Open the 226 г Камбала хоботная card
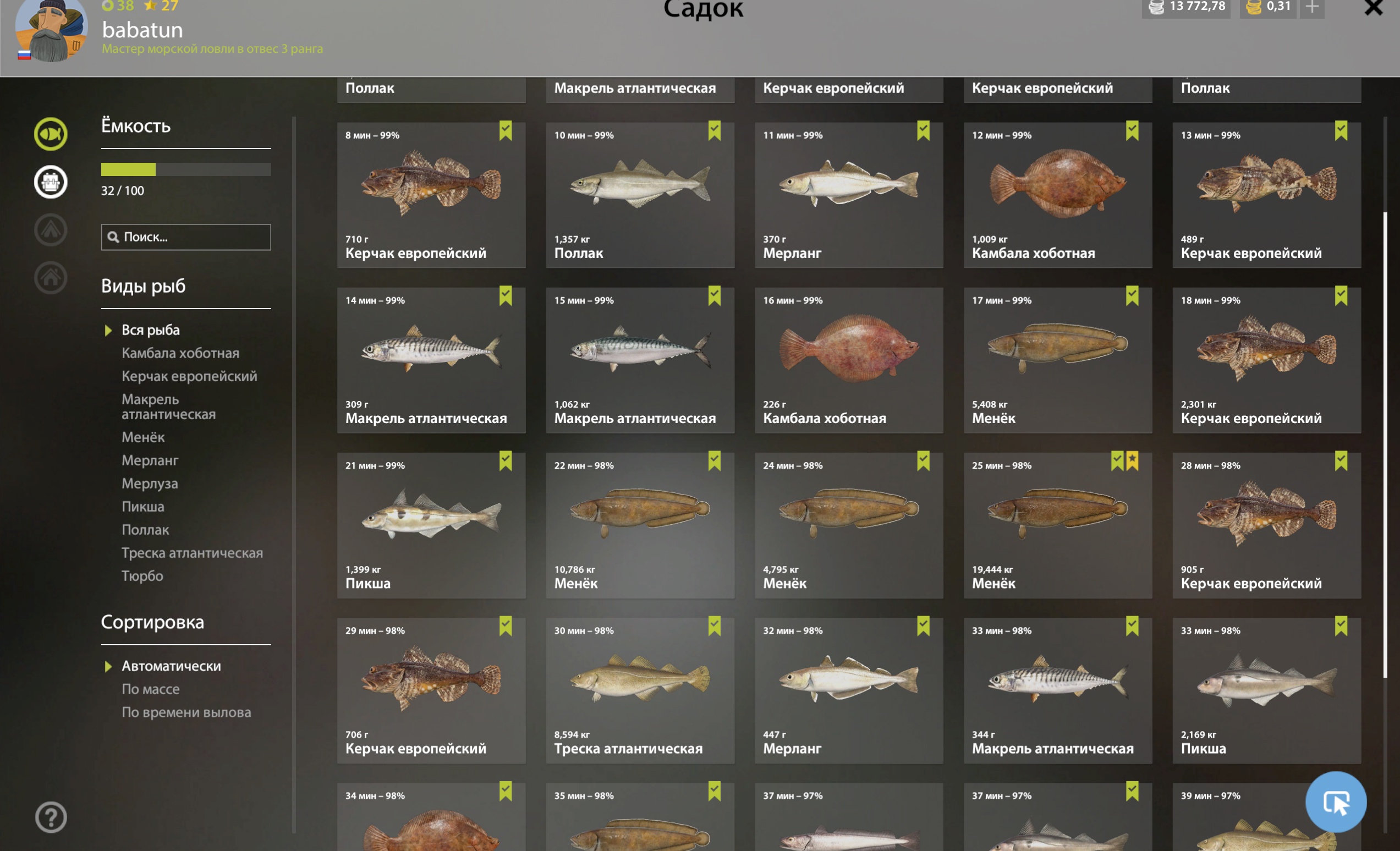The width and height of the screenshot is (1400, 851). [x=849, y=360]
